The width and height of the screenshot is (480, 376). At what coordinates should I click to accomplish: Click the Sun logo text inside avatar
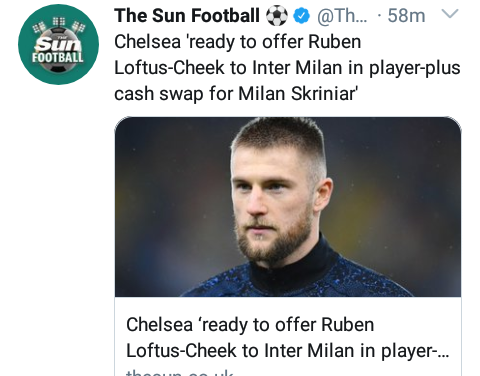click(58, 44)
